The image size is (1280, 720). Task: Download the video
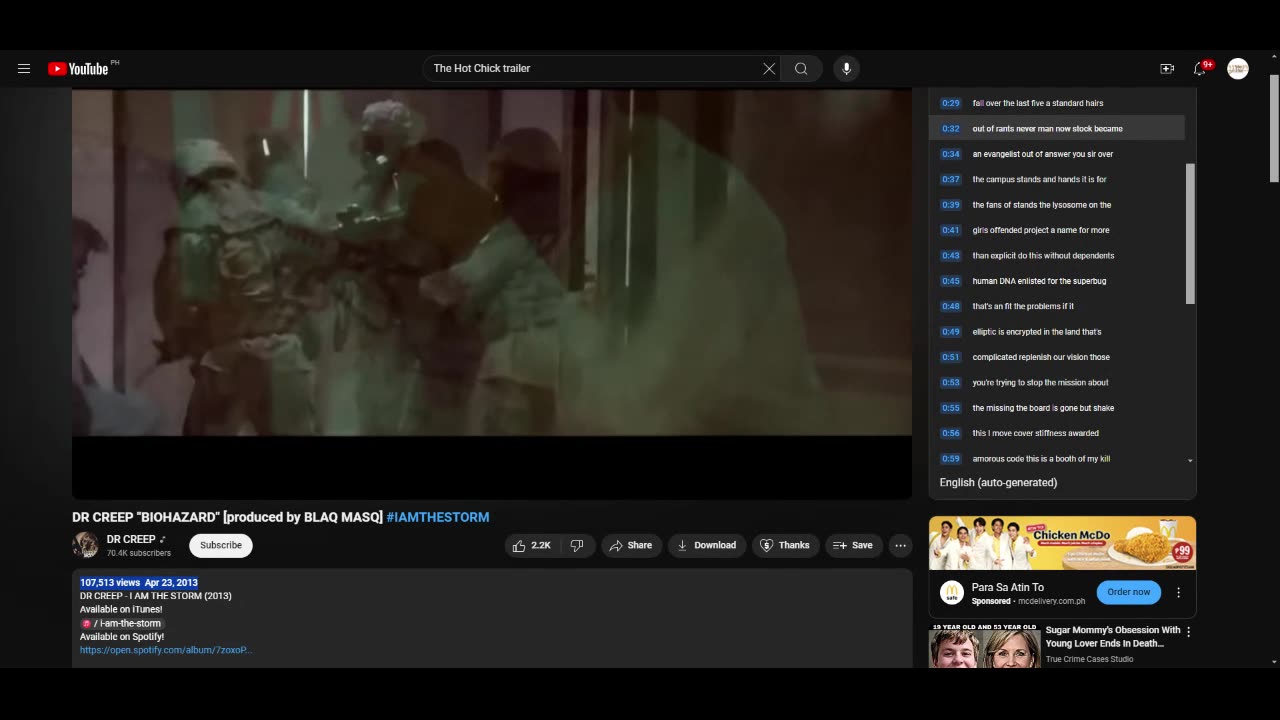[707, 545]
